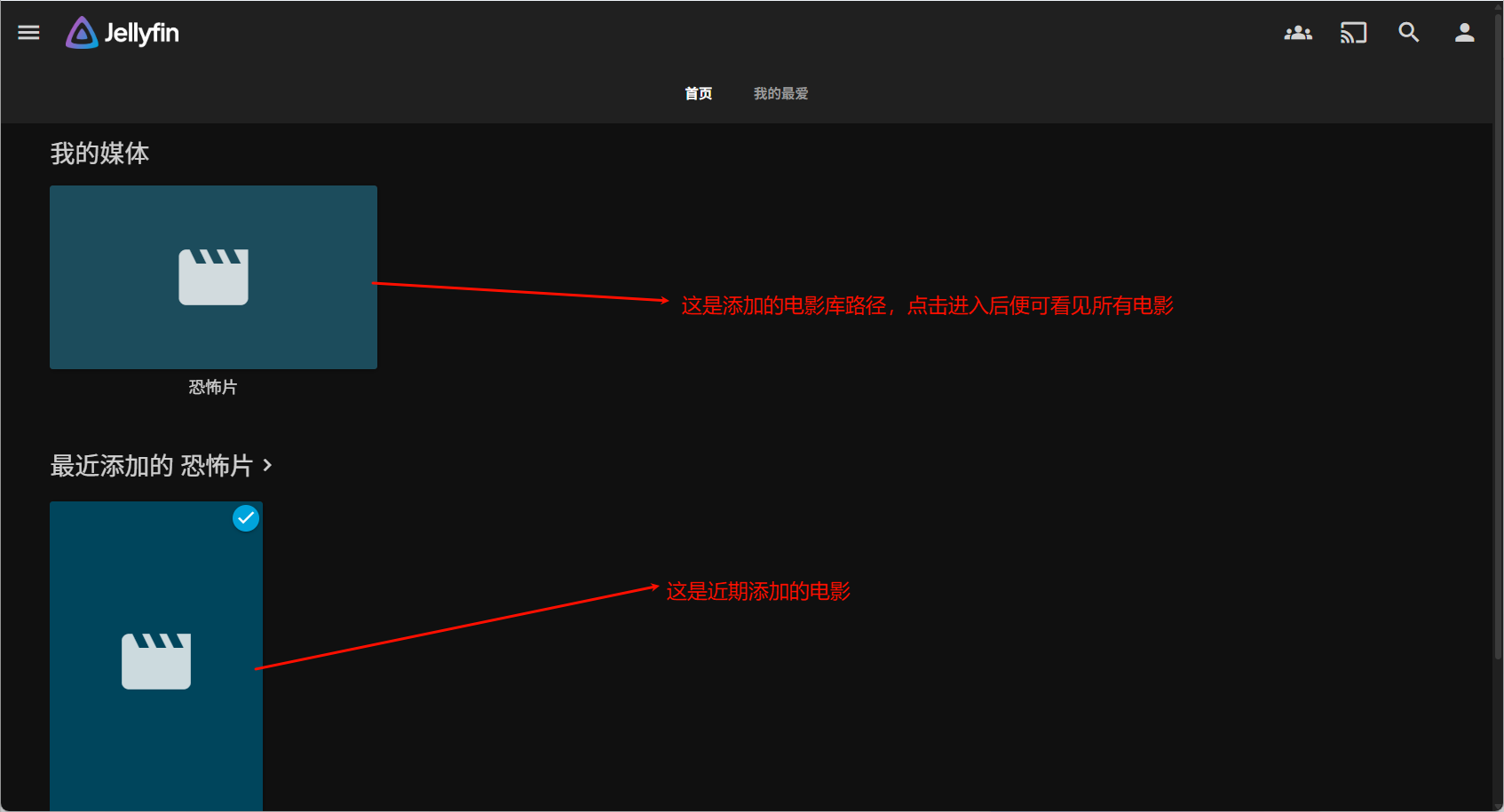Click the Jellyfin logo

[x=123, y=33]
